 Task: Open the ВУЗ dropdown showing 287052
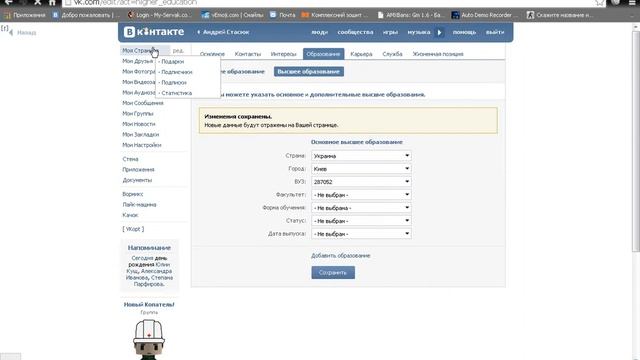point(361,182)
